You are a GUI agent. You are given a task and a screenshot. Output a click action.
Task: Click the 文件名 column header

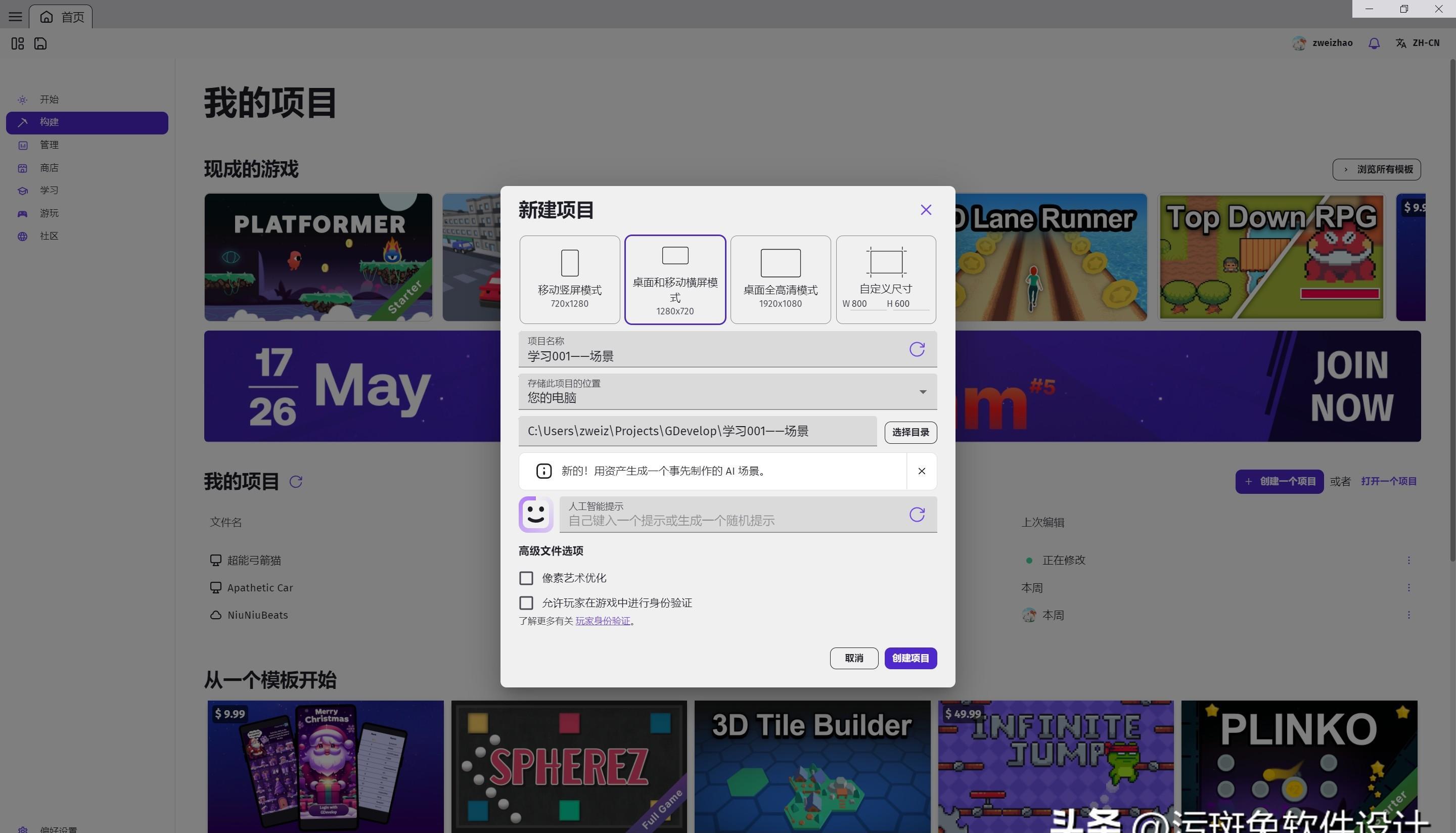tap(225, 522)
